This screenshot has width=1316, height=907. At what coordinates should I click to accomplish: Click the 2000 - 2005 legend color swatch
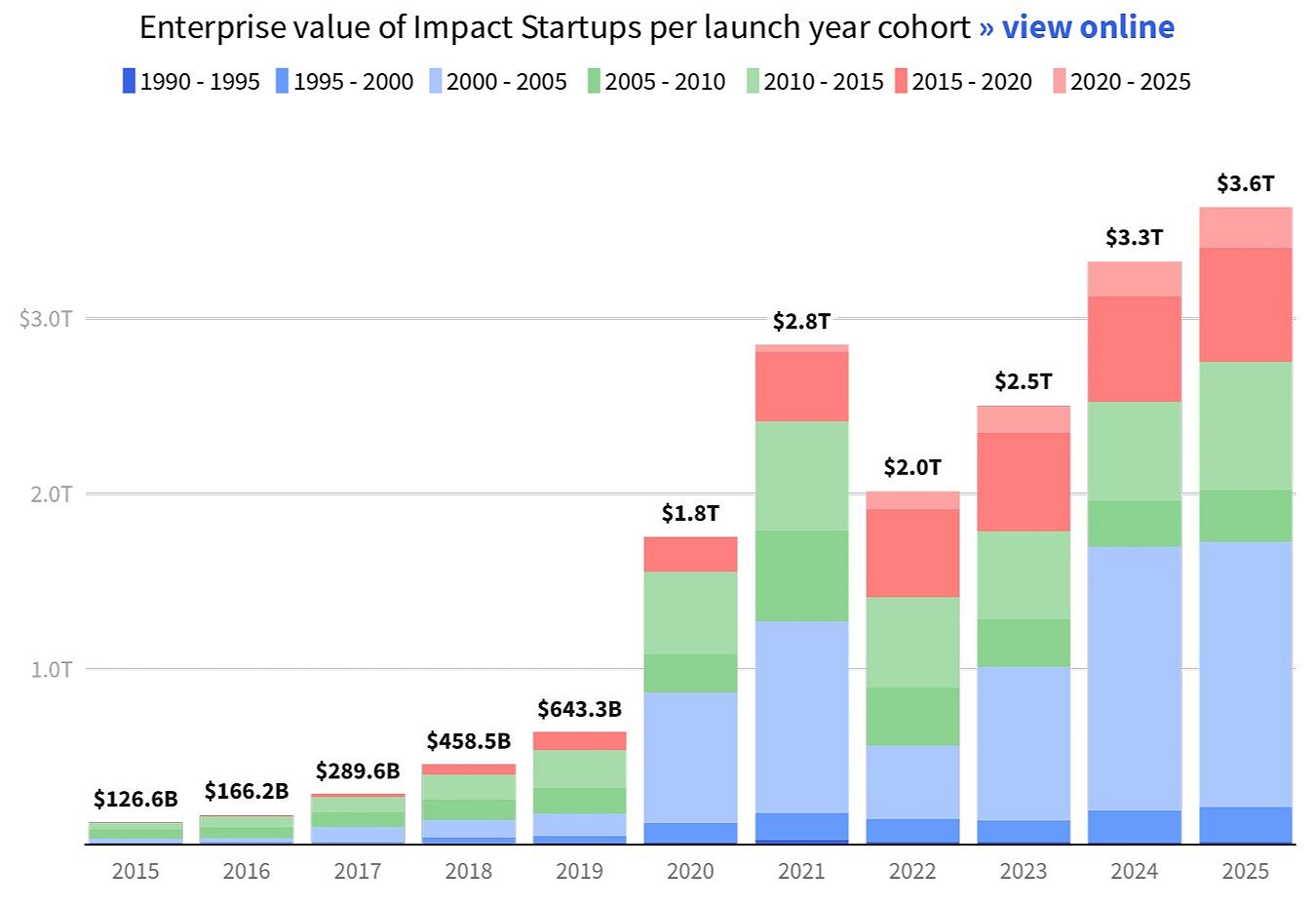coord(435,81)
